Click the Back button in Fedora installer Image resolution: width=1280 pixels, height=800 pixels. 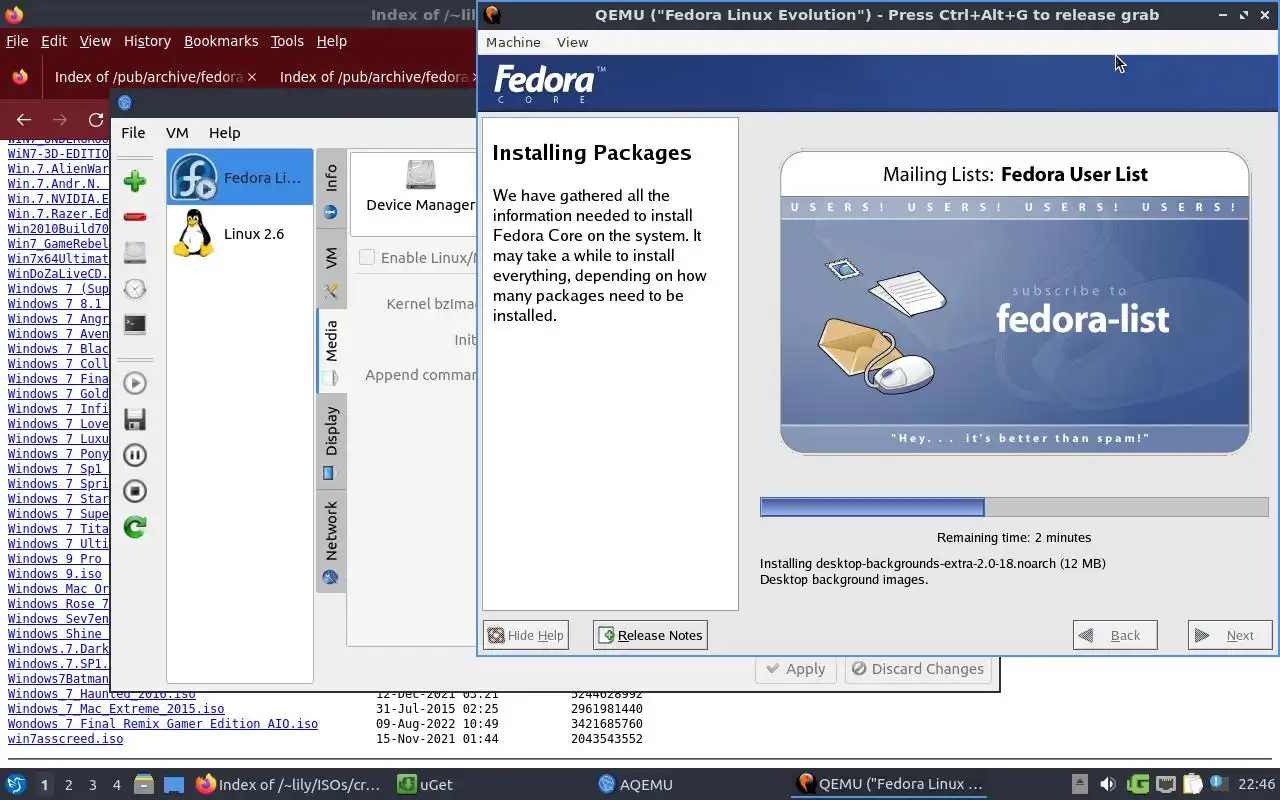click(1115, 635)
